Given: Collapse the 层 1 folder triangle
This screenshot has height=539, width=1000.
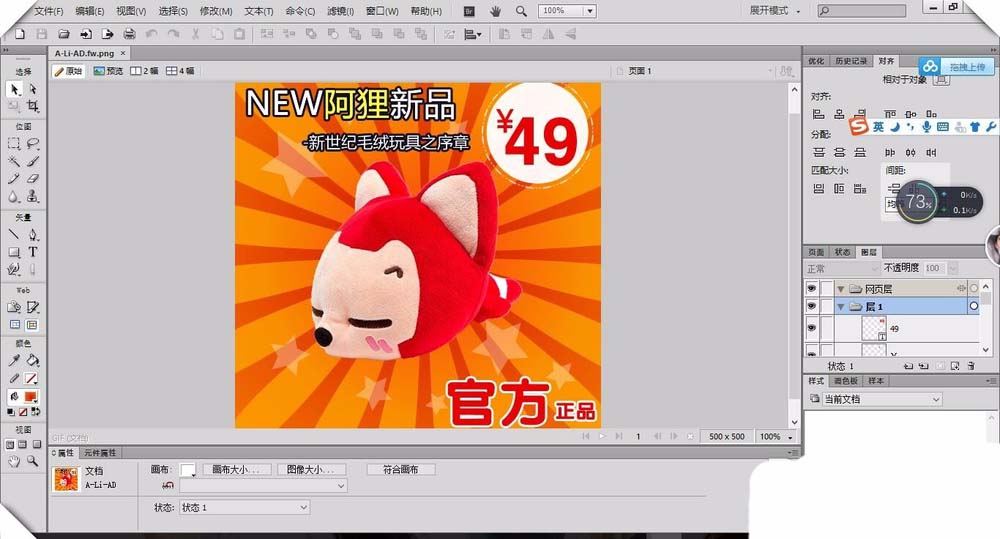Looking at the screenshot, I should [x=841, y=307].
